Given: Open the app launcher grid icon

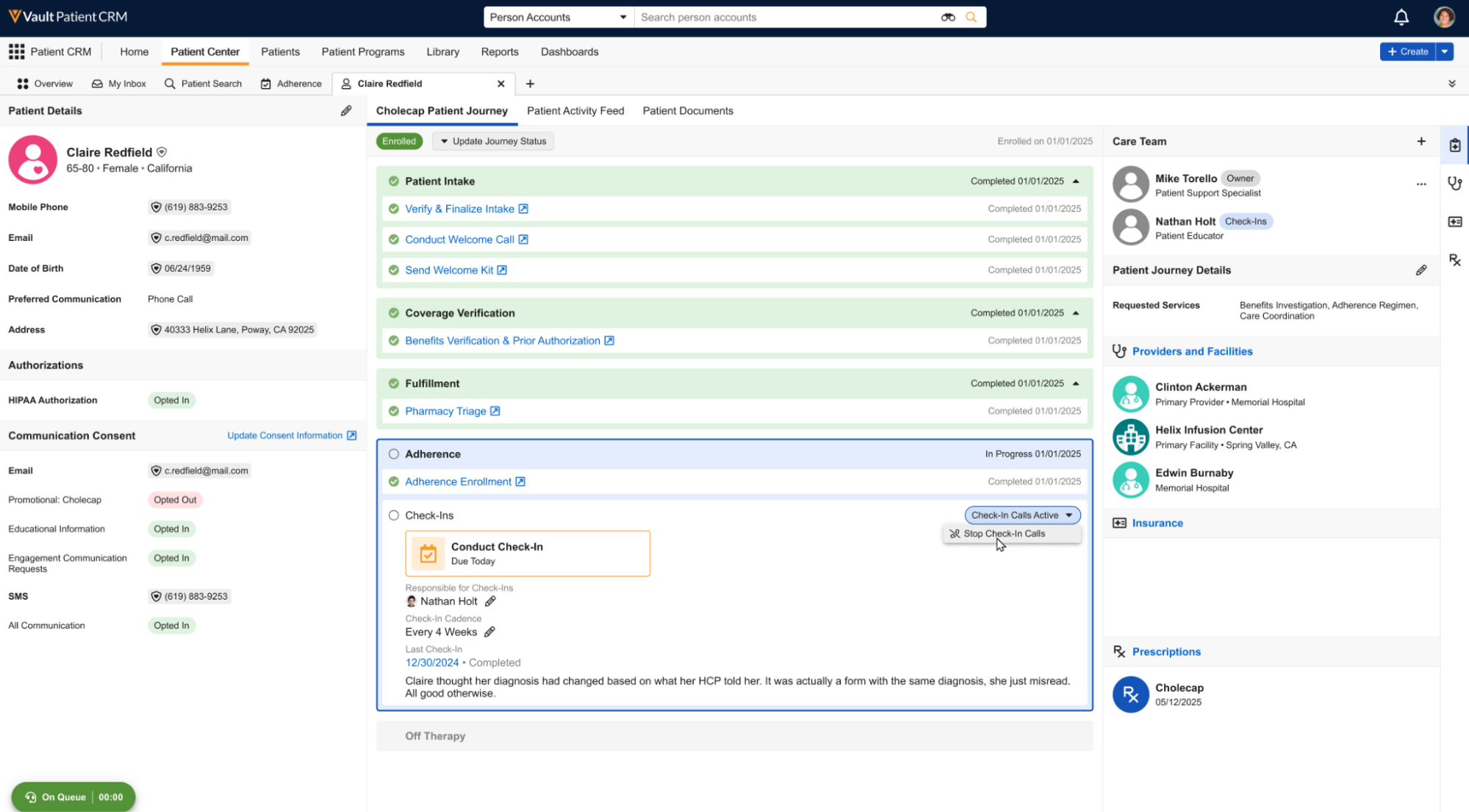Looking at the screenshot, I should pos(16,51).
